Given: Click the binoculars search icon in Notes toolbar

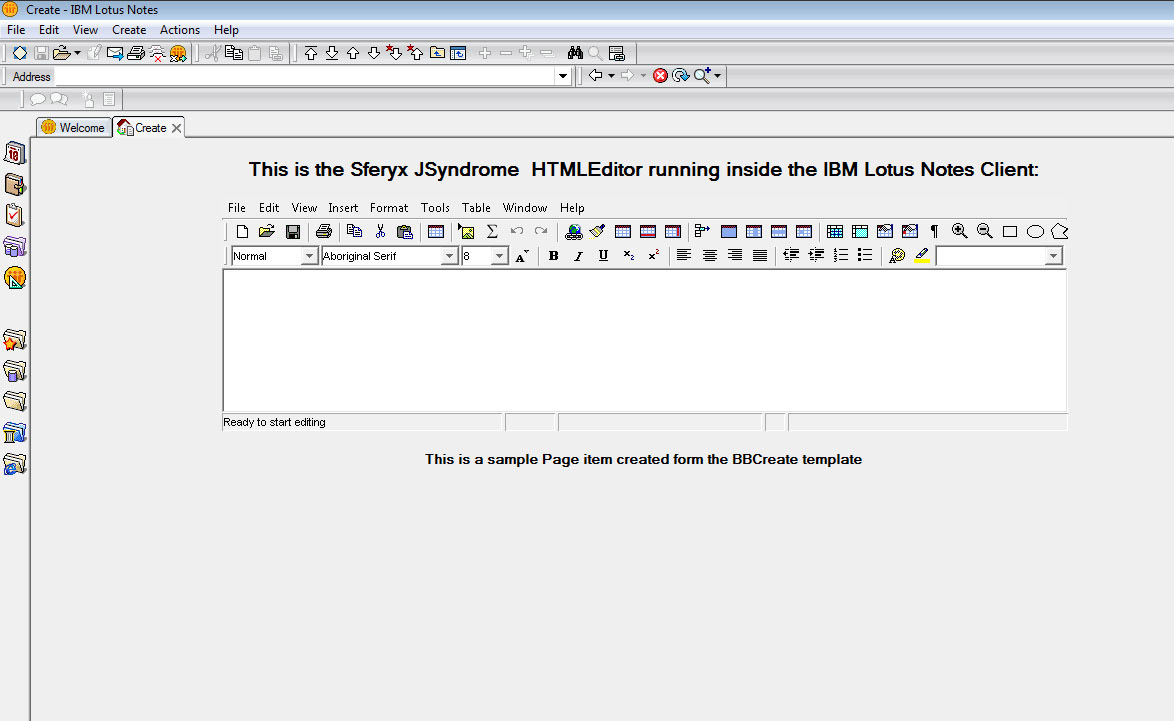Looking at the screenshot, I should [x=575, y=52].
